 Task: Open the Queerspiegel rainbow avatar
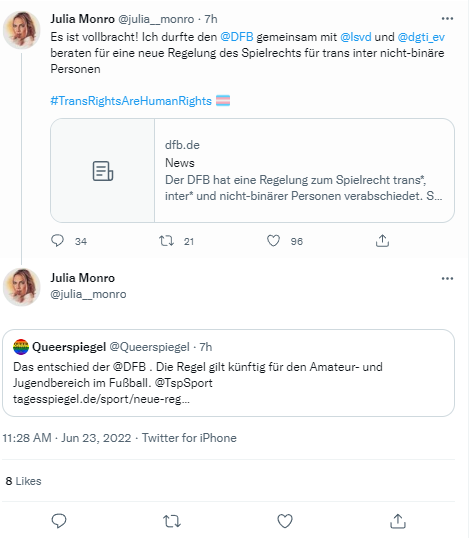21,347
